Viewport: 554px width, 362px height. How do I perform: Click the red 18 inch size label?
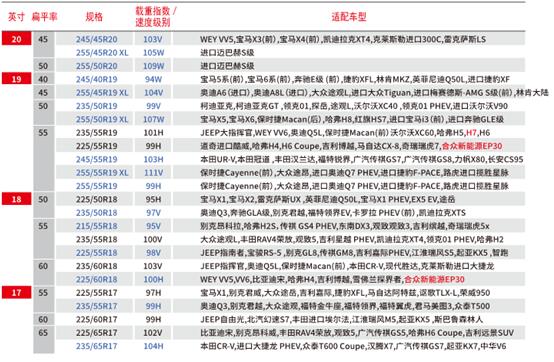pos(17,199)
